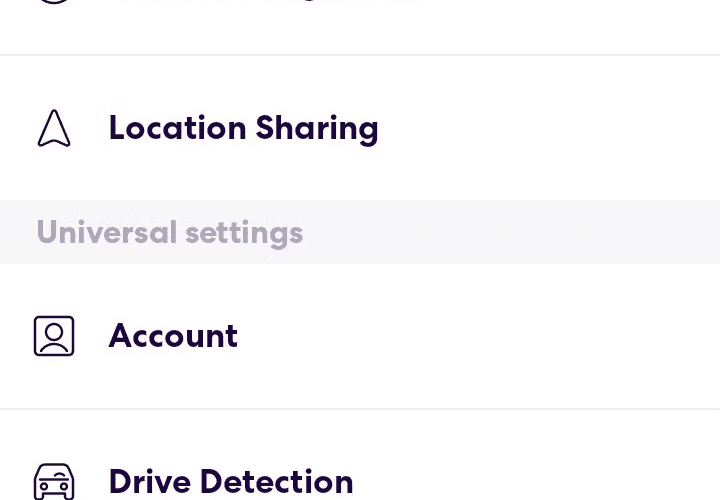Image resolution: width=720 pixels, height=500 pixels.
Task: Open the Account settings page
Action: (360, 336)
